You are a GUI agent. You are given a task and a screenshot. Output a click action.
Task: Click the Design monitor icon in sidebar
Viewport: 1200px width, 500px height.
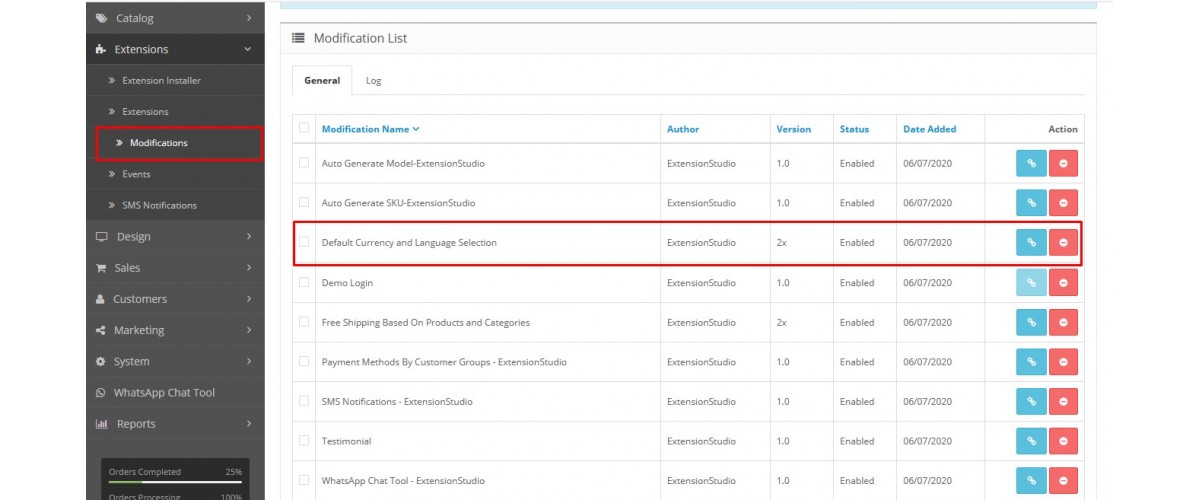(101, 237)
